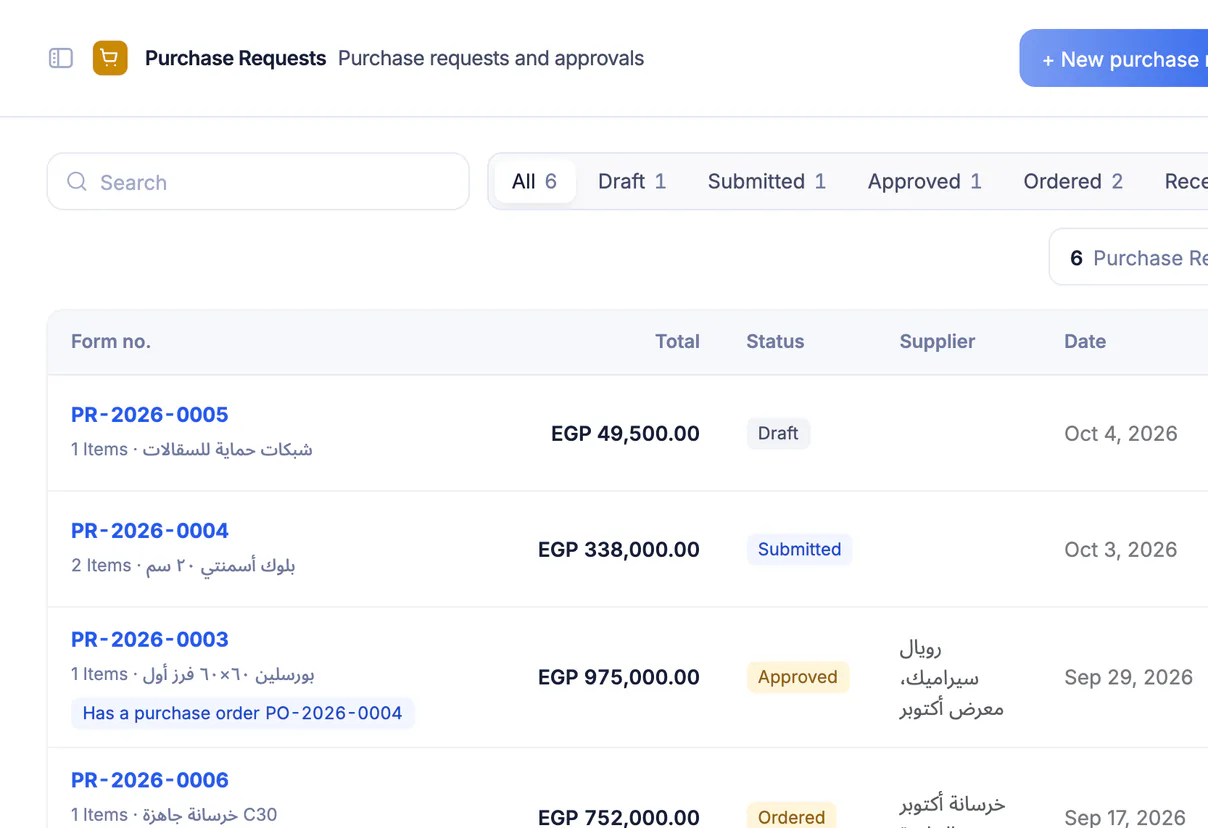The image size is (1208, 828).
Task: Click the Submitted status badge
Action: tap(799, 549)
